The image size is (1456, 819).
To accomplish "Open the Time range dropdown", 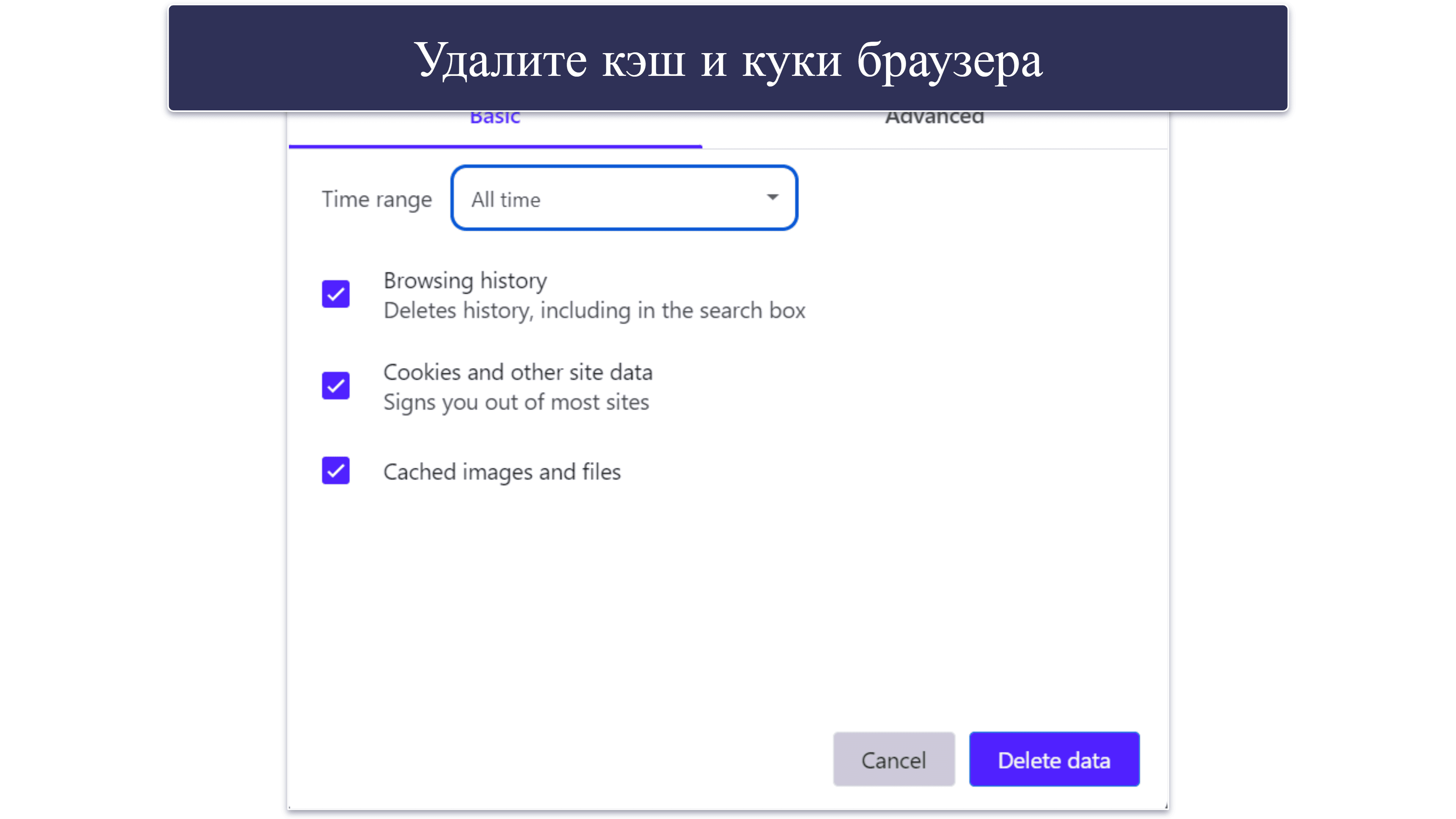I will pyautogui.click(x=624, y=198).
